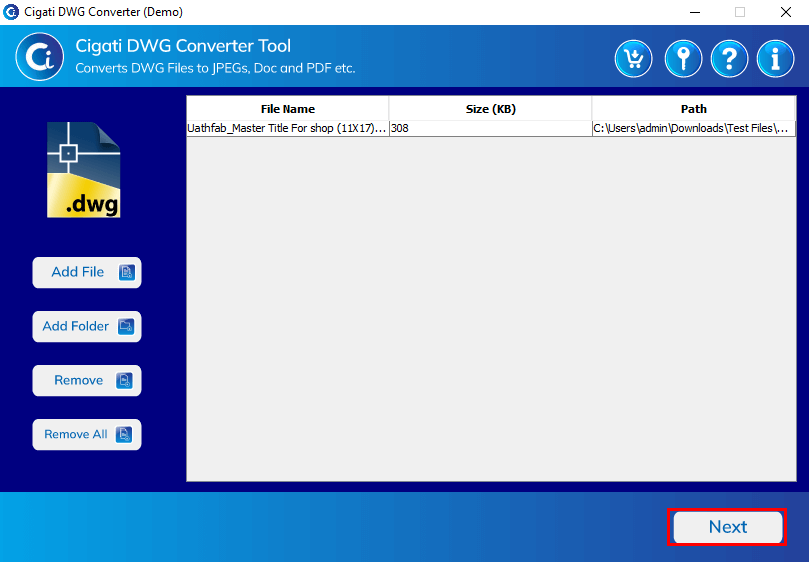This screenshot has width=809, height=562.
Task: Sort by File Name column header
Action: (x=287, y=109)
